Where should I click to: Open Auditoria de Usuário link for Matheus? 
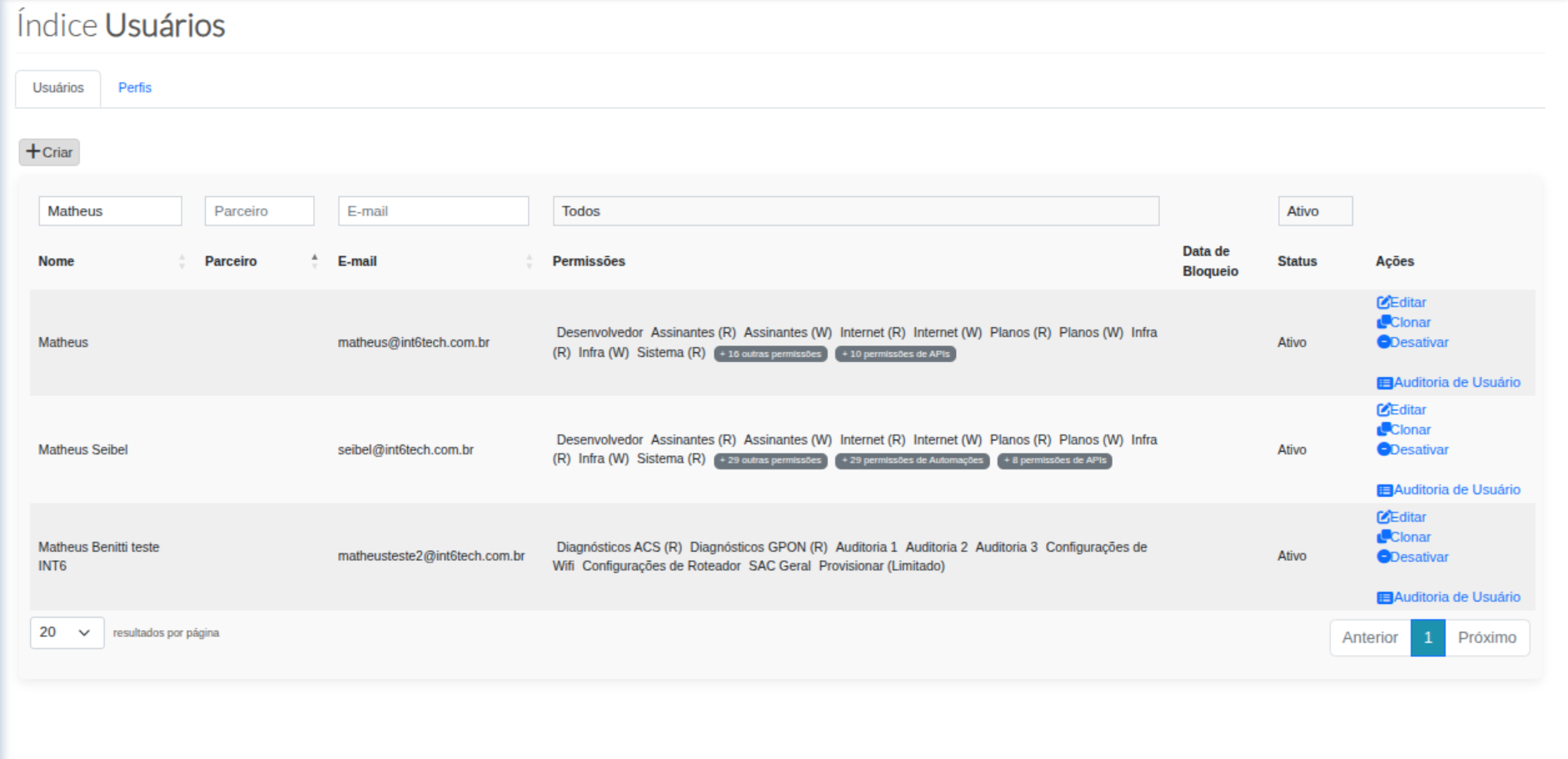tap(1449, 383)
